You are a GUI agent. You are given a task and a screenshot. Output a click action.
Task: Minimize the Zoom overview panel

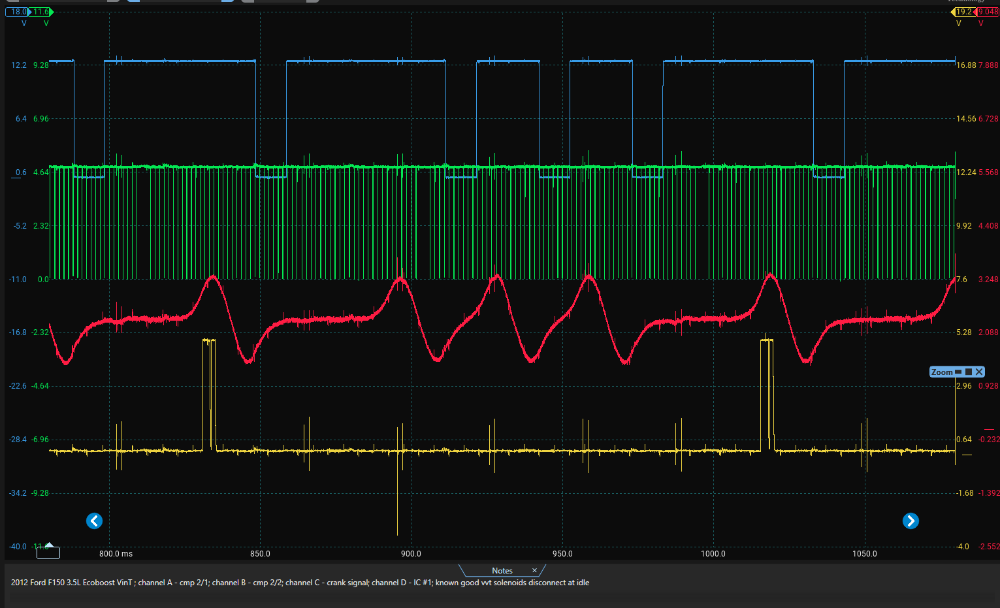957,372
